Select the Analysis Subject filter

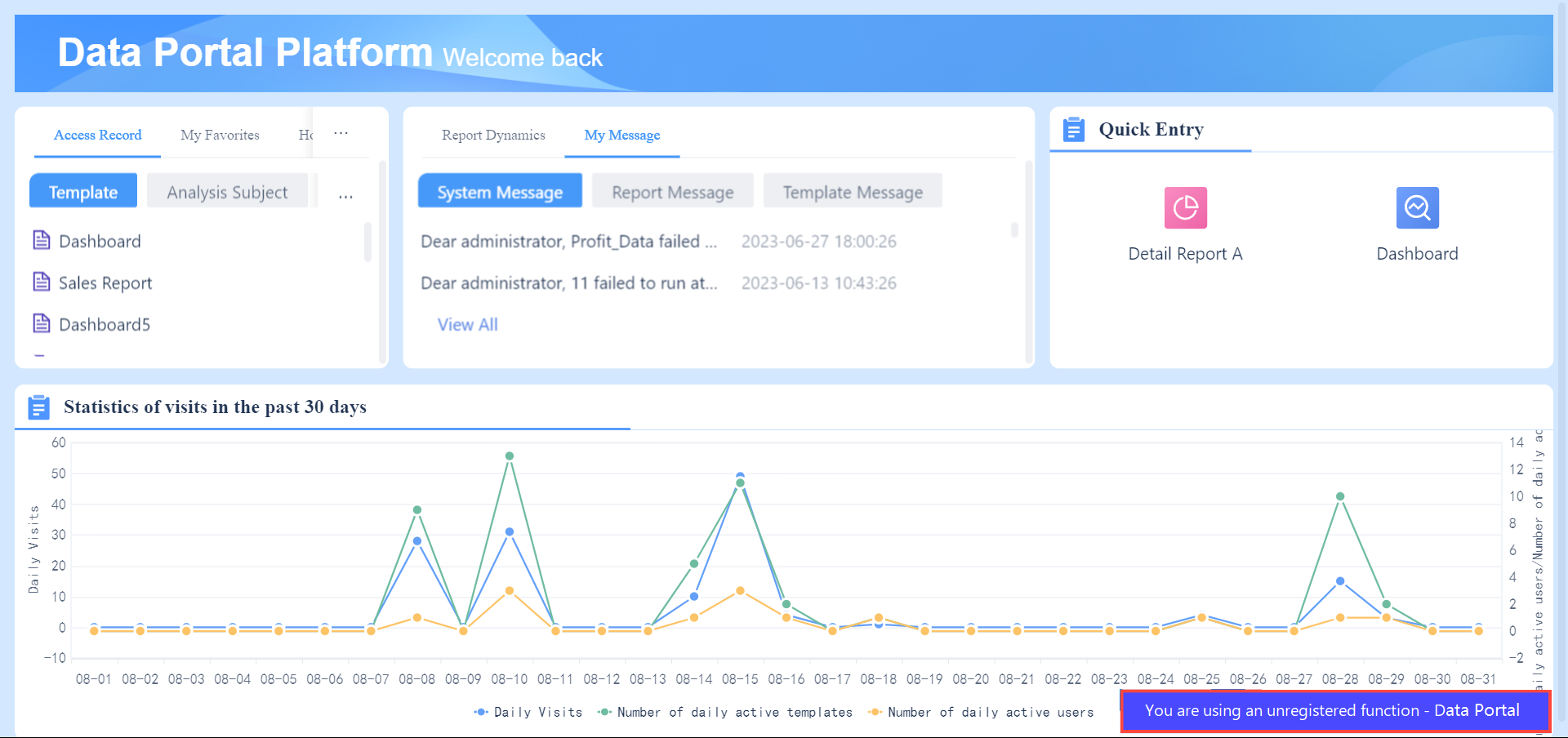point(227,191)
